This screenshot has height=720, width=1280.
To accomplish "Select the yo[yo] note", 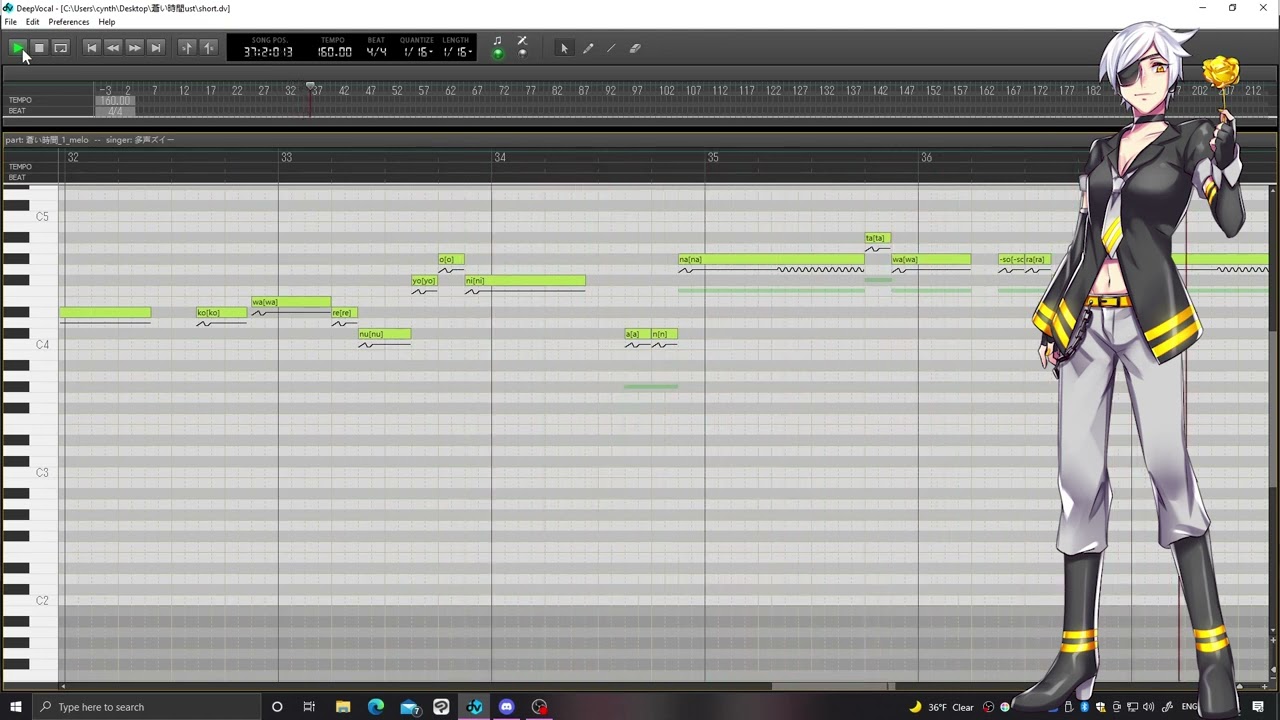I will pyautogui.click(x=424, y=281).
